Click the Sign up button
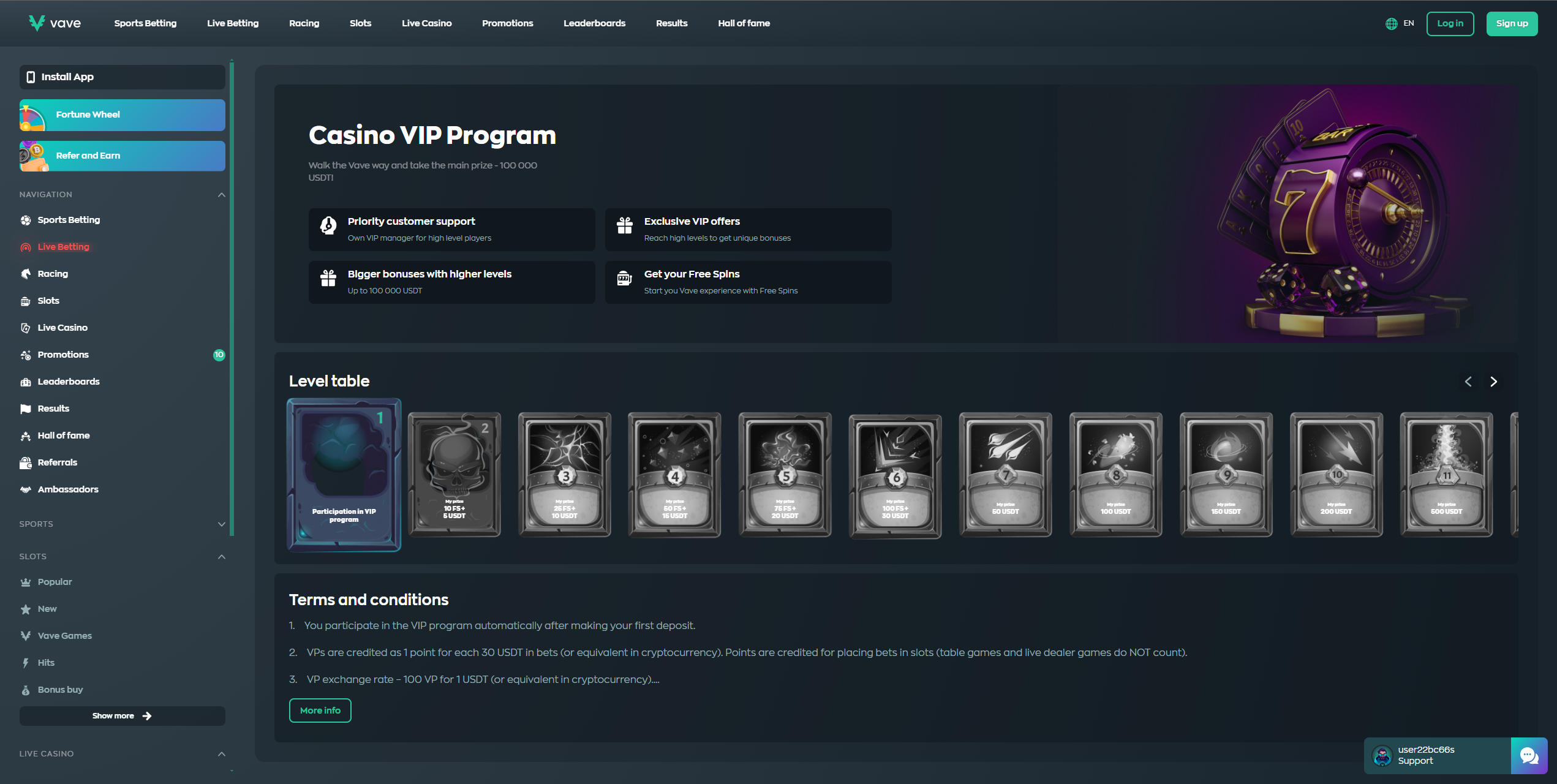The height and width of the screenshot is (784, 1557). point(1512,24)
